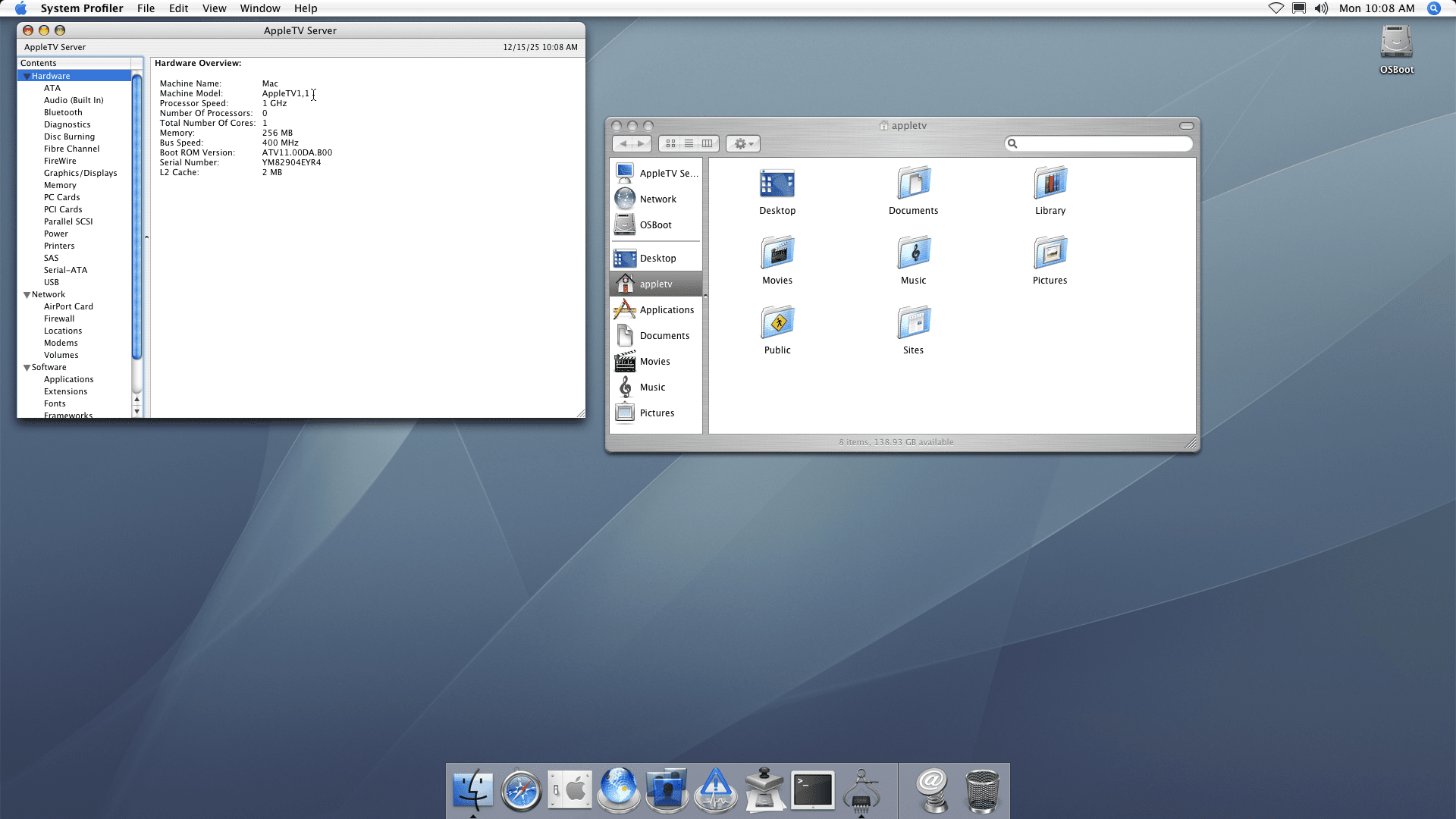Launch Safari from the Dock

coord(521,790)
